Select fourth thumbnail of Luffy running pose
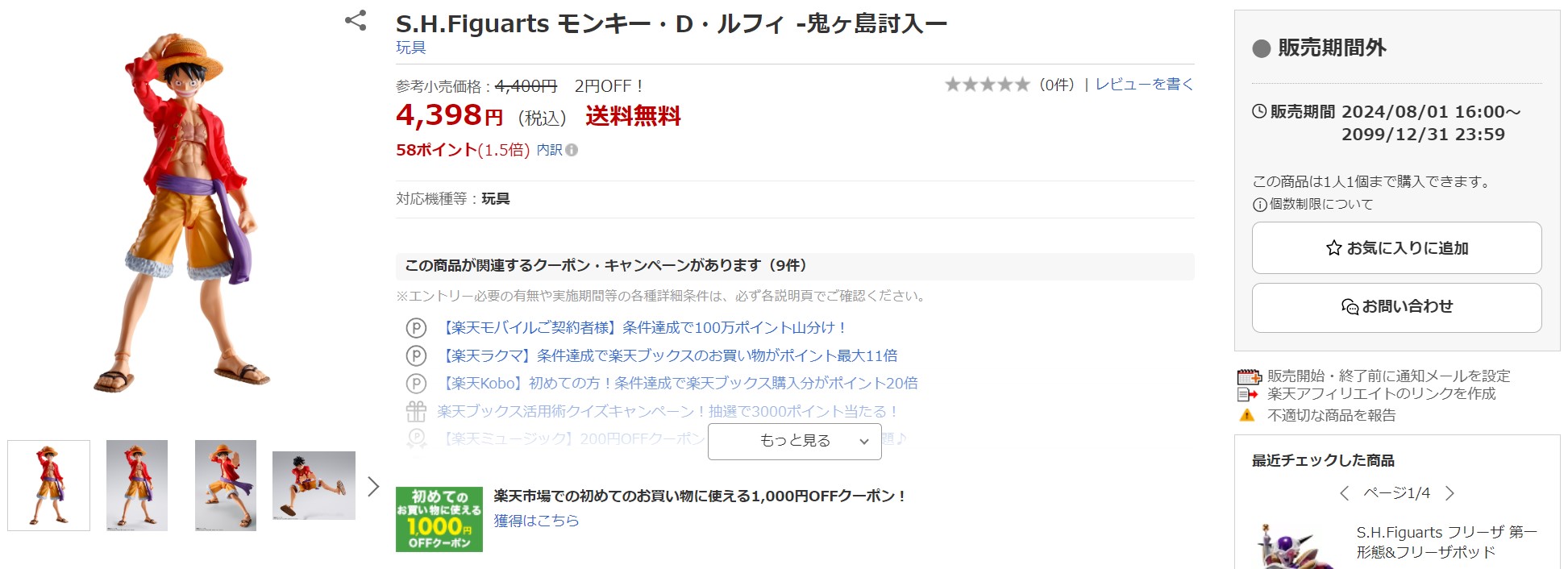Screen dimensions: 1568x569 click(314, 485)
